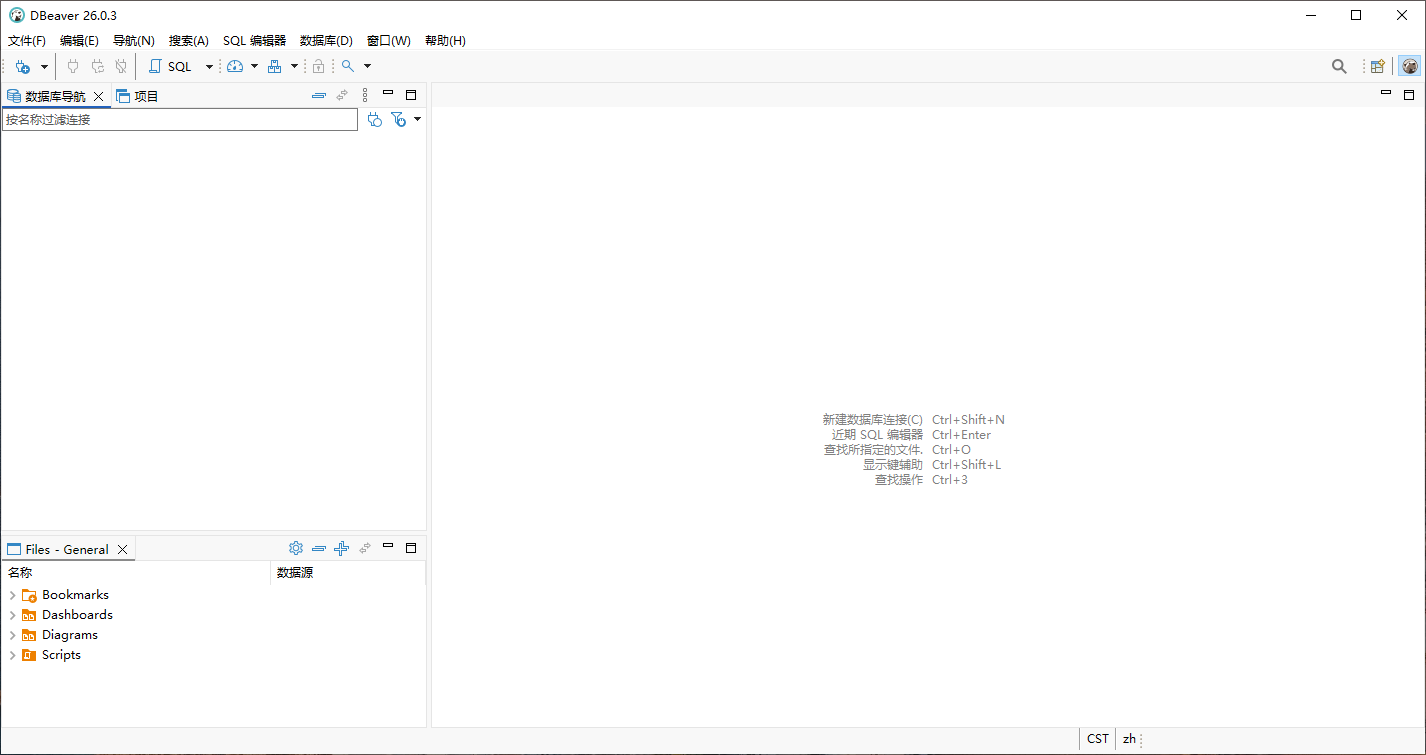
Task: Click the new database connection plug icon
Action: click(22, 67)
